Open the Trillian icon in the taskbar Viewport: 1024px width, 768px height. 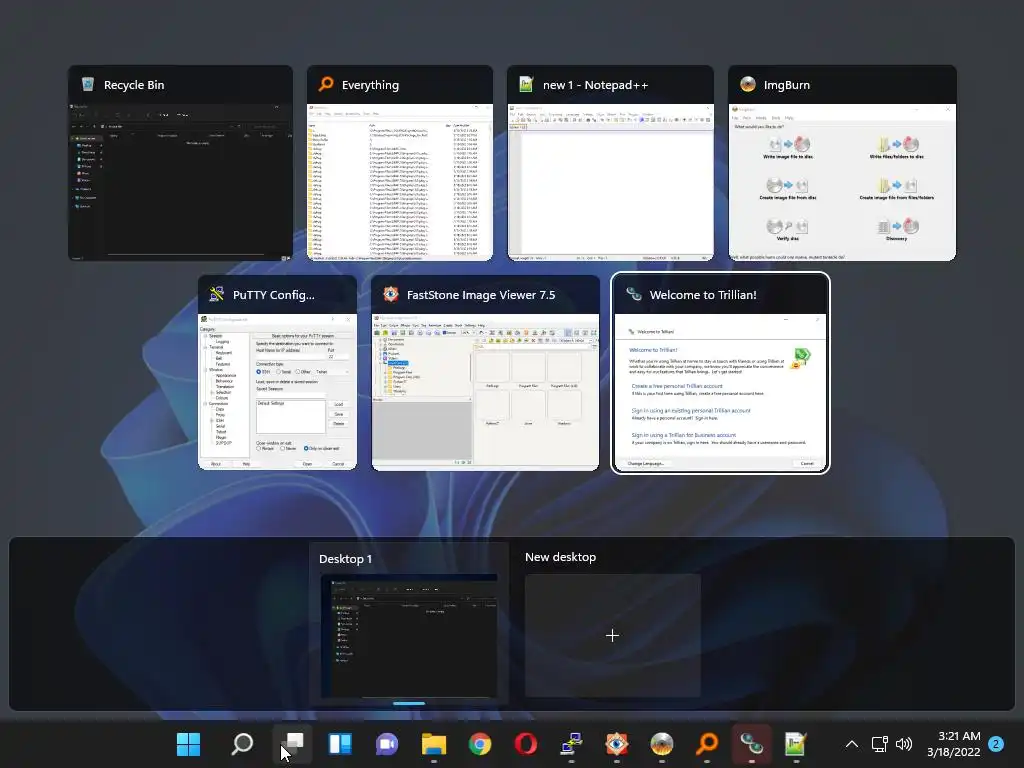click(751, 744)
